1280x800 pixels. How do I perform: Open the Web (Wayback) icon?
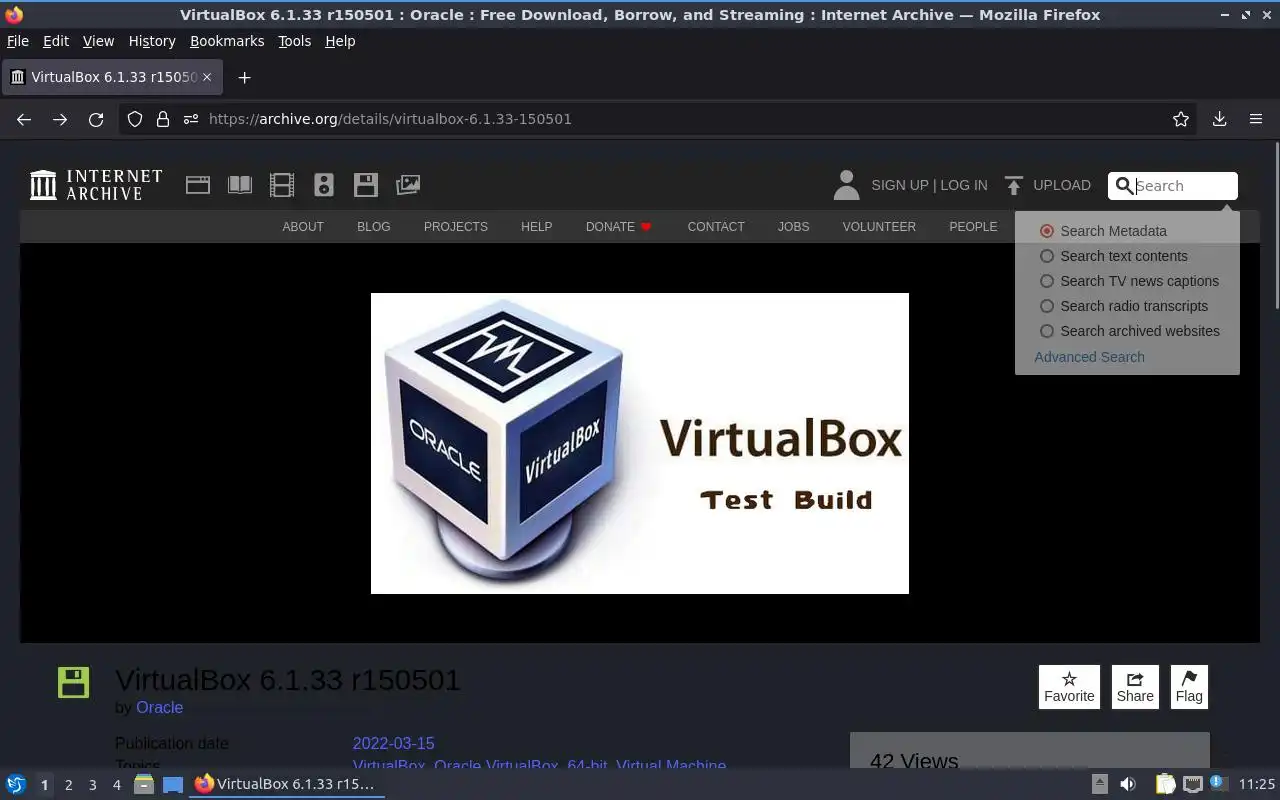[197, 185]
